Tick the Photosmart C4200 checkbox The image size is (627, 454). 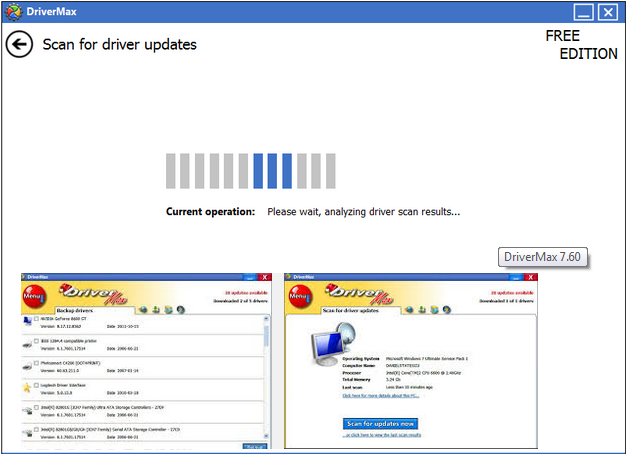tap(36, 363)
